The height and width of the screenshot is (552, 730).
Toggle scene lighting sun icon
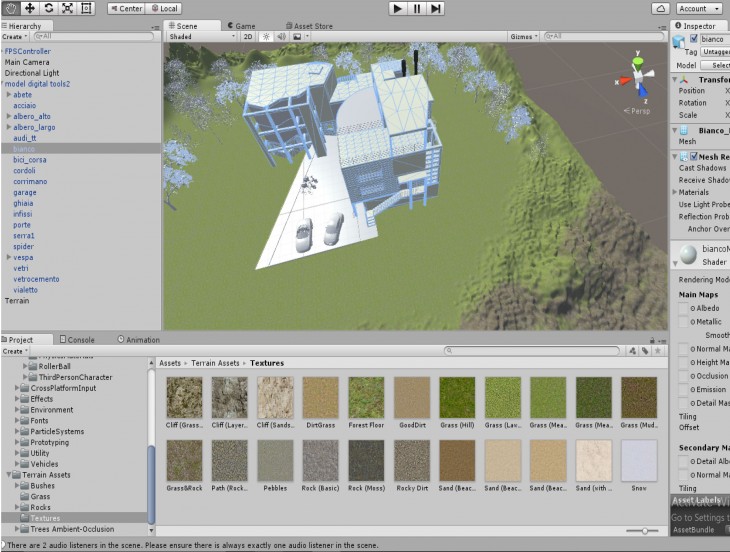[266, 36]
